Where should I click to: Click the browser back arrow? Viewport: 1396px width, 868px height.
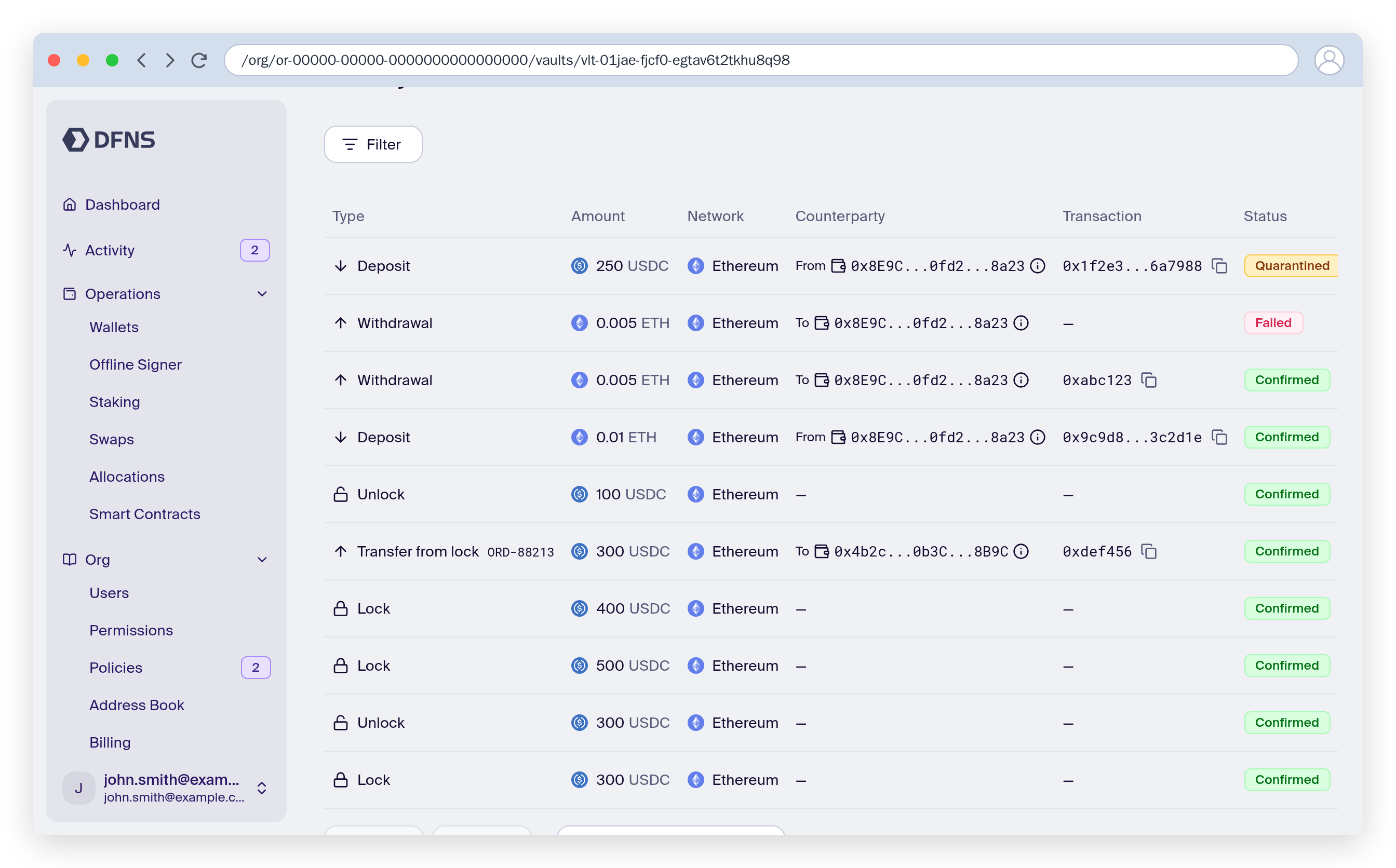tap(142, 60)
